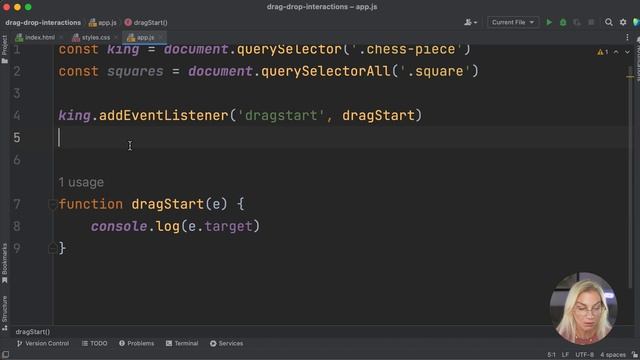
Task: Click 'target' property on line 8
Action: click(228, 226)
